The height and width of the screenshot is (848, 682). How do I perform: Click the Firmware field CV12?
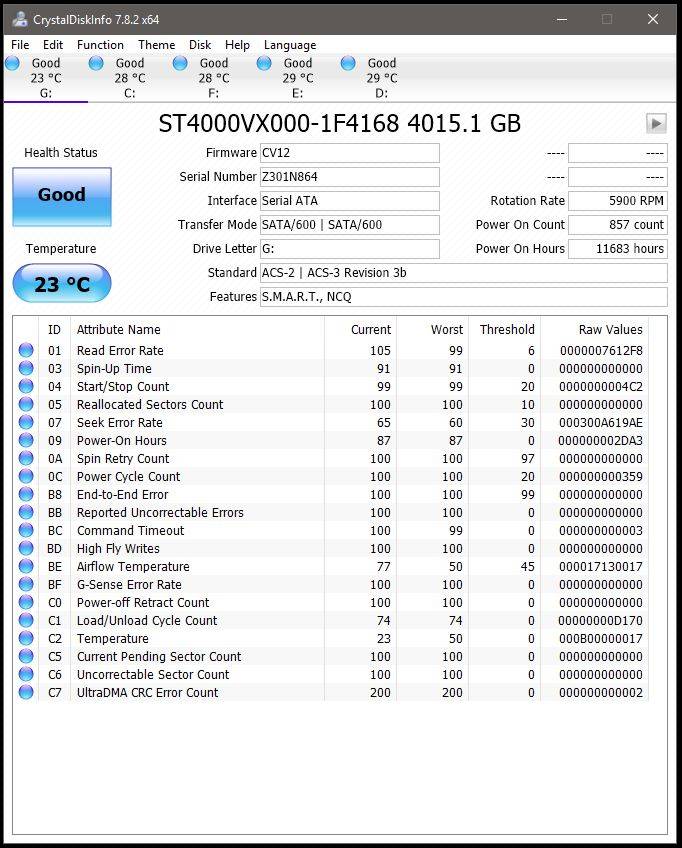(x=349, y=153)
